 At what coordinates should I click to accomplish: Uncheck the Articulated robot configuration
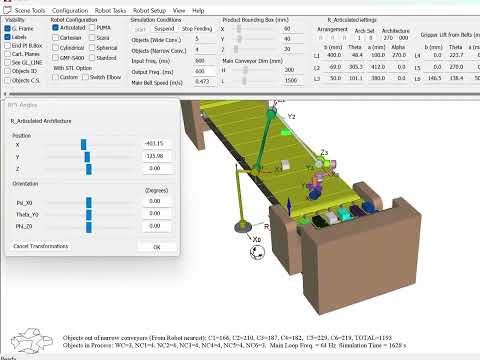click(x=56, y=28)
